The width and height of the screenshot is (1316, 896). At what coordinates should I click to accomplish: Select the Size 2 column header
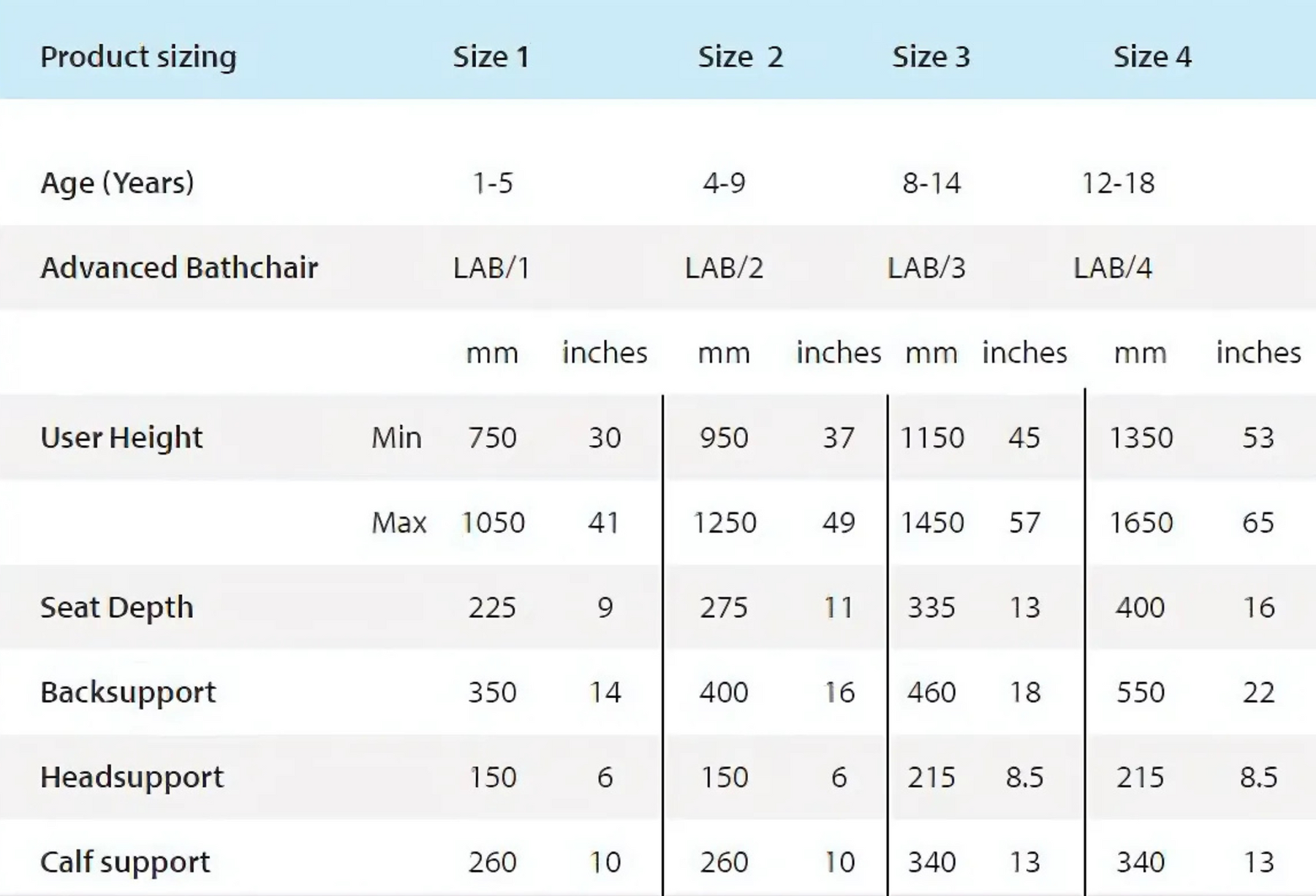[x=740, y=57]
